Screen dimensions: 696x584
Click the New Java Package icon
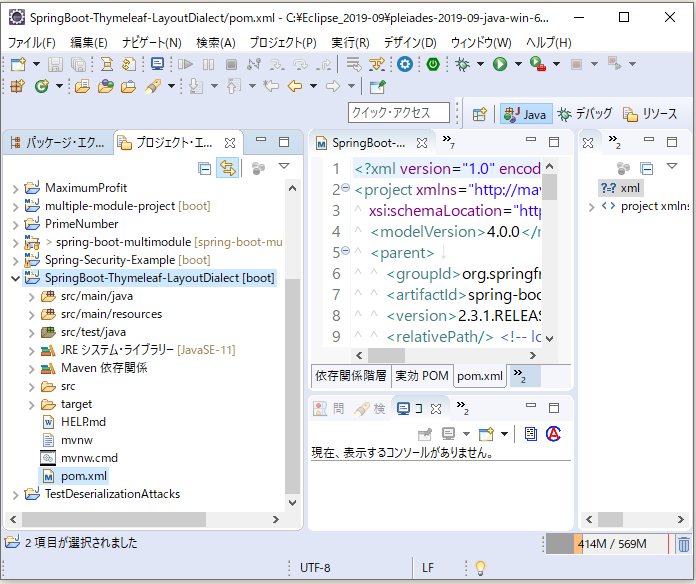(18, 86)
